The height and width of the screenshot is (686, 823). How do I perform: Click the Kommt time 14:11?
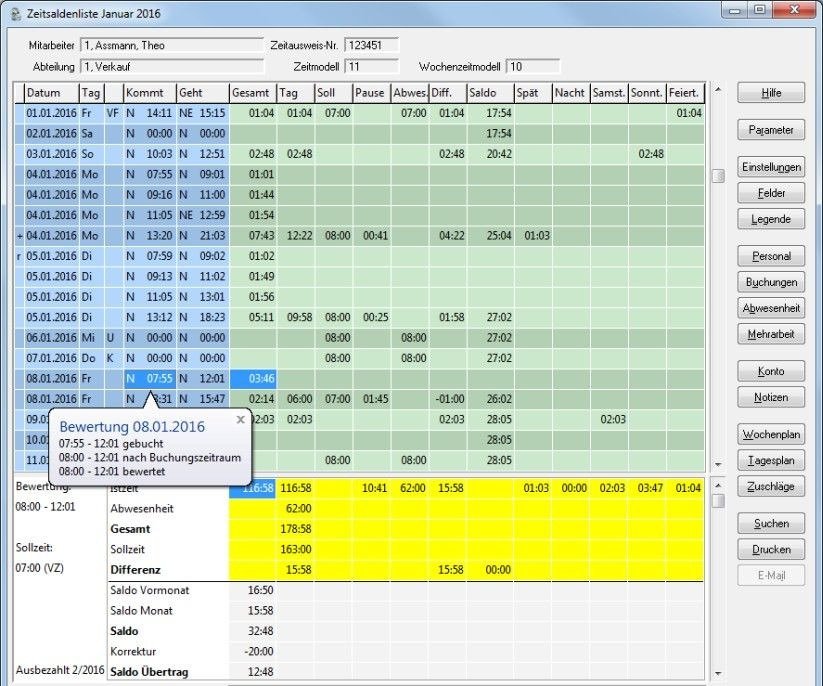[x=159, y=113]
